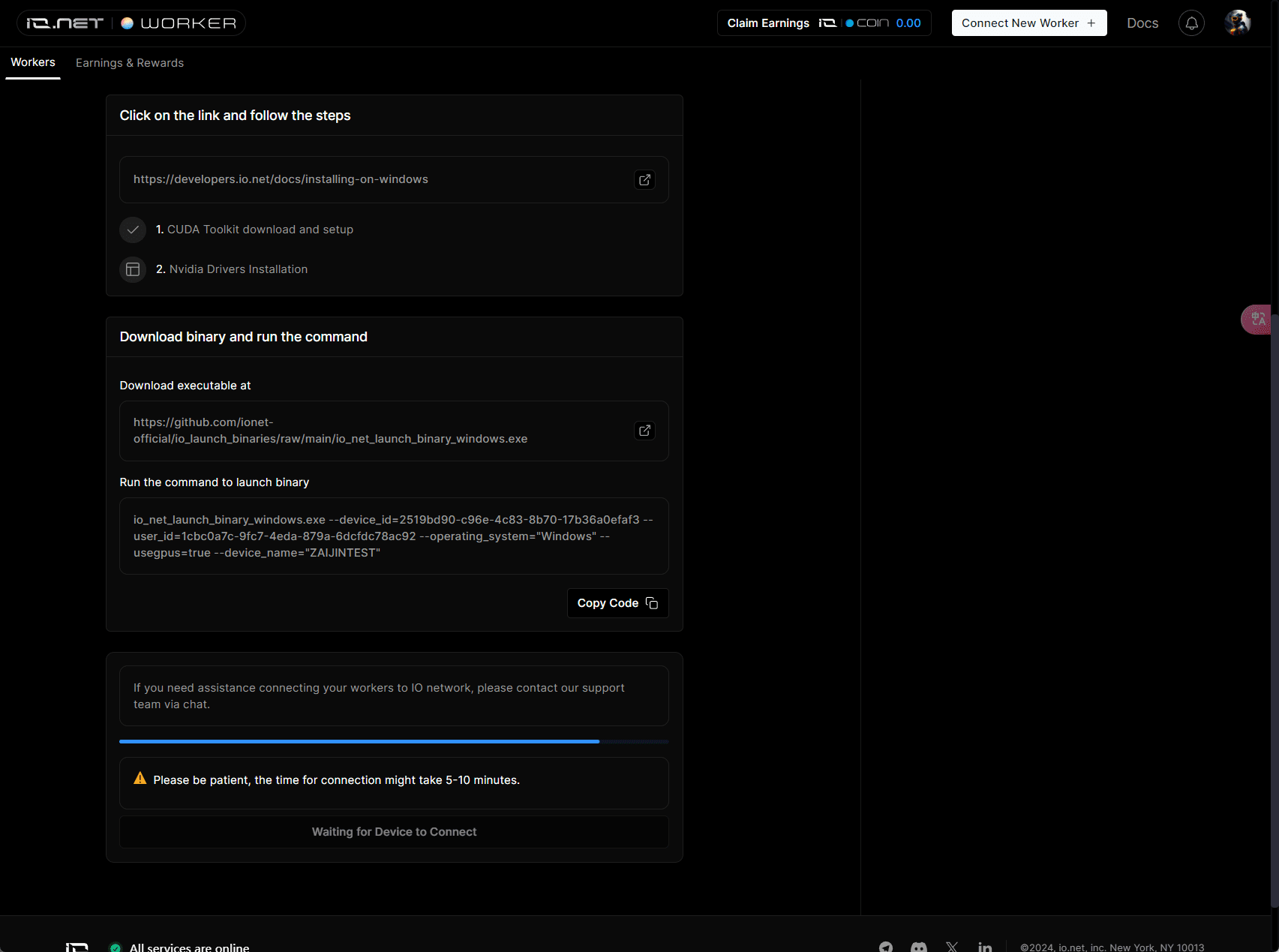Open the X (Twitter) link in footer
Viewport: 1279px width, 952px height.
coord(952,947)
